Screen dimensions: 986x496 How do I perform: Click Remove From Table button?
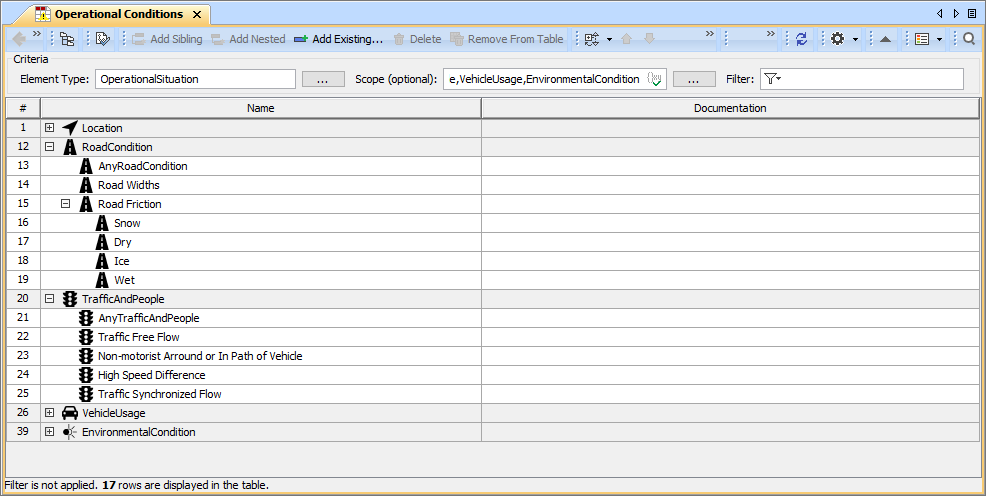pos(507,39)
